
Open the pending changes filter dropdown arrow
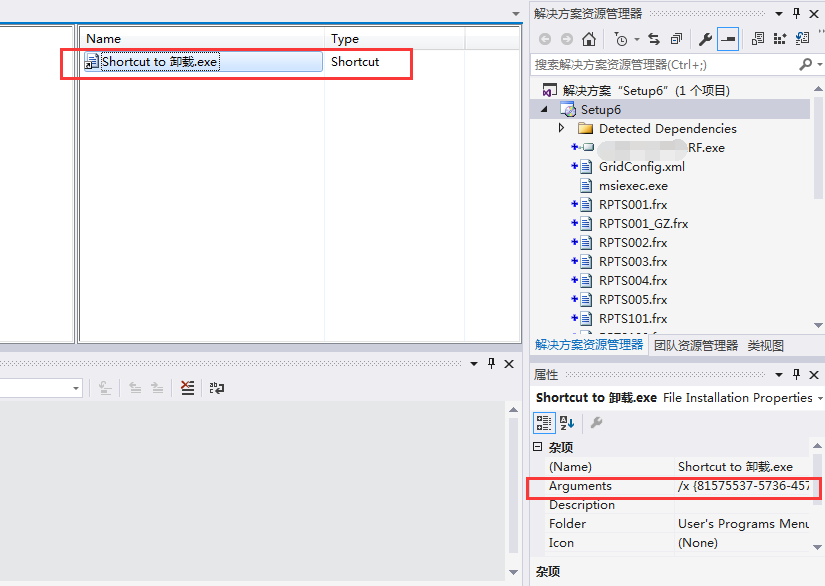(637, 39)
